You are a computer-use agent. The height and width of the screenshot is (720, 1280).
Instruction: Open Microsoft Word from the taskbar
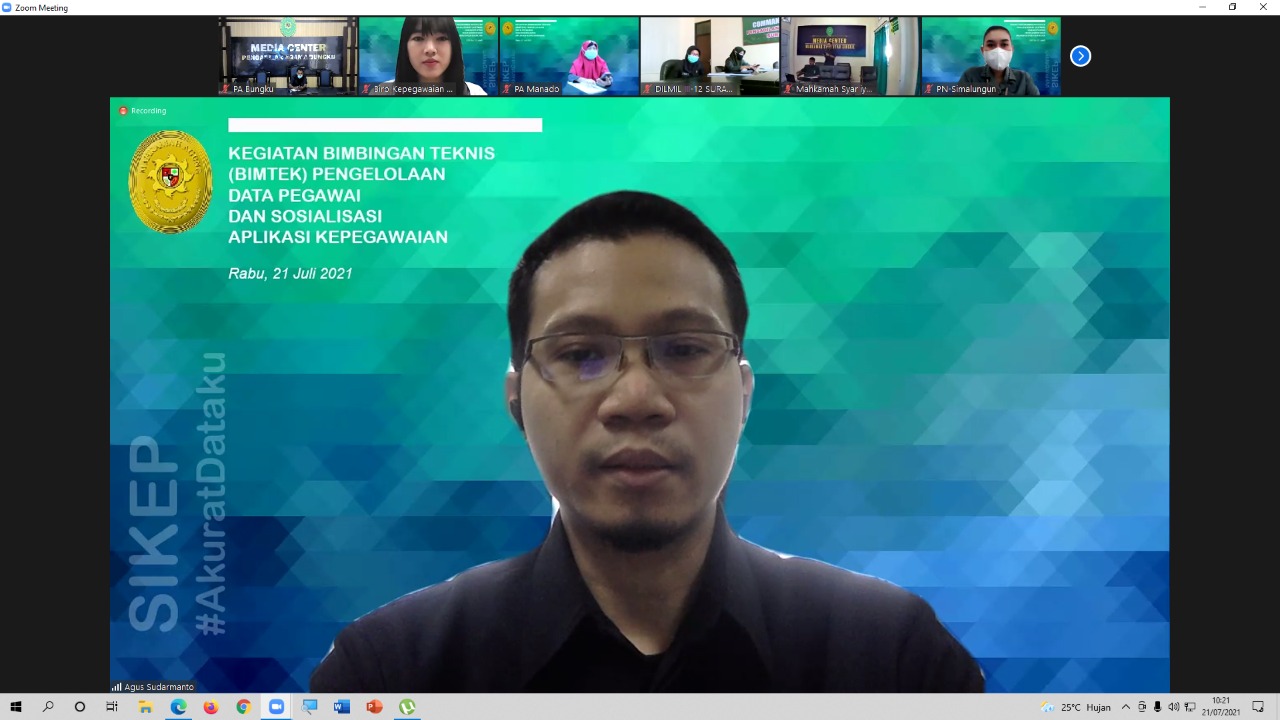tap(341, 707)
